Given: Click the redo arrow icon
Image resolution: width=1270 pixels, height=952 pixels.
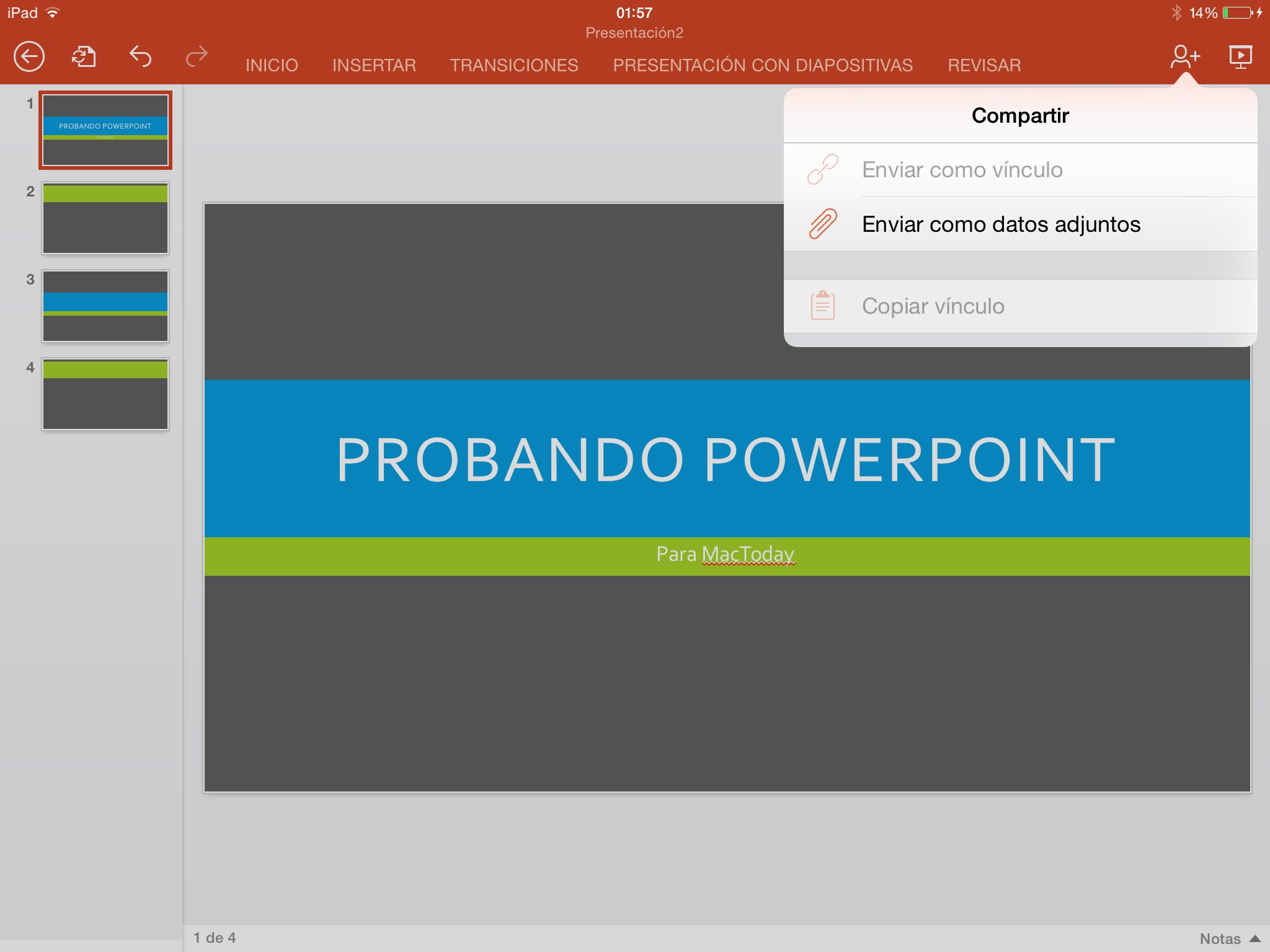Looking at the screenshot, I should tap(197, 57).
